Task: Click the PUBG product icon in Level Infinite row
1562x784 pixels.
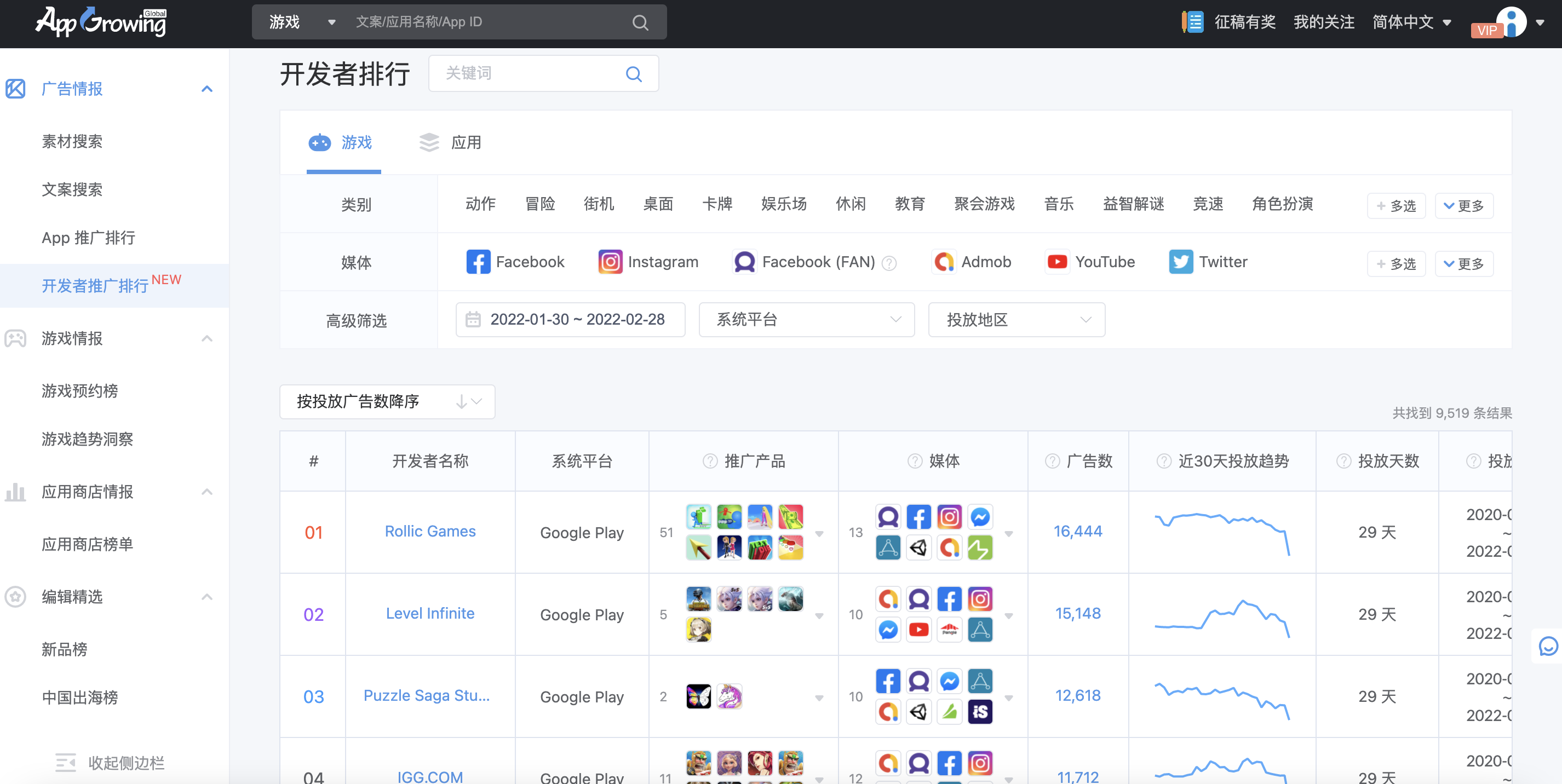Action: (x=698, y=599)
